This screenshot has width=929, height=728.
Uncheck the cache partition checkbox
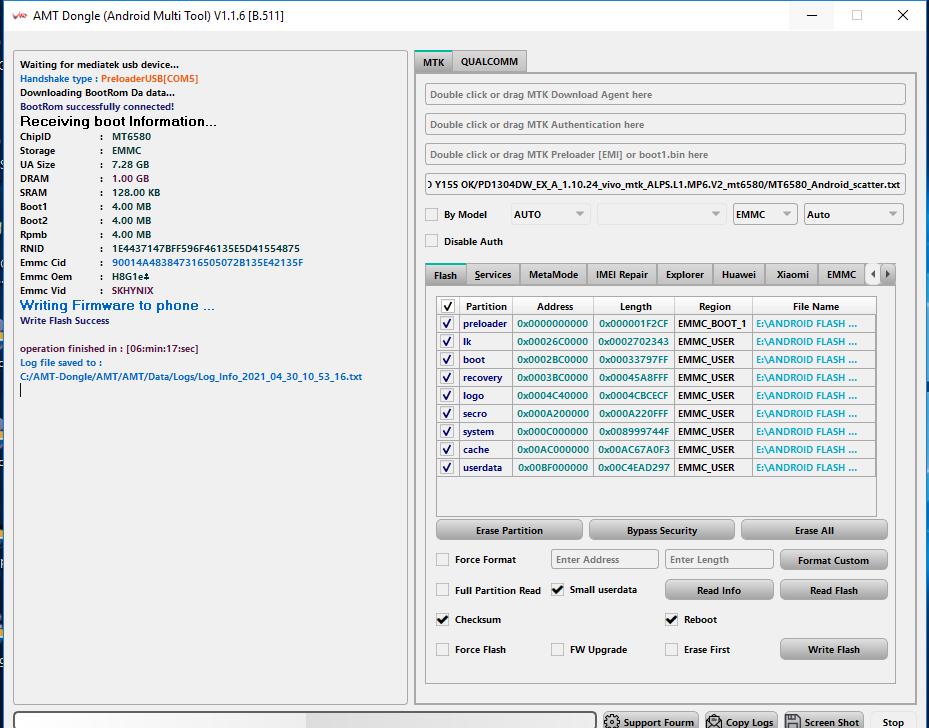(447, 450)
